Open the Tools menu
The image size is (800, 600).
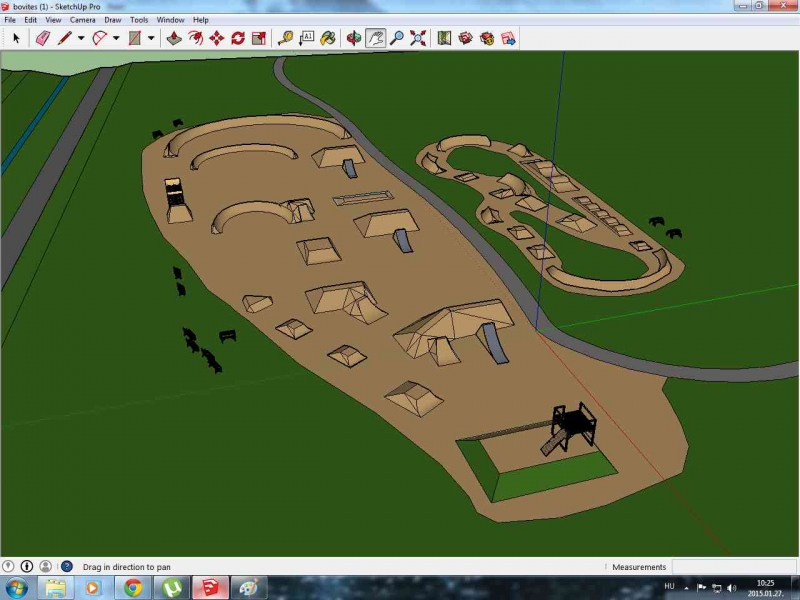(139, 19)
